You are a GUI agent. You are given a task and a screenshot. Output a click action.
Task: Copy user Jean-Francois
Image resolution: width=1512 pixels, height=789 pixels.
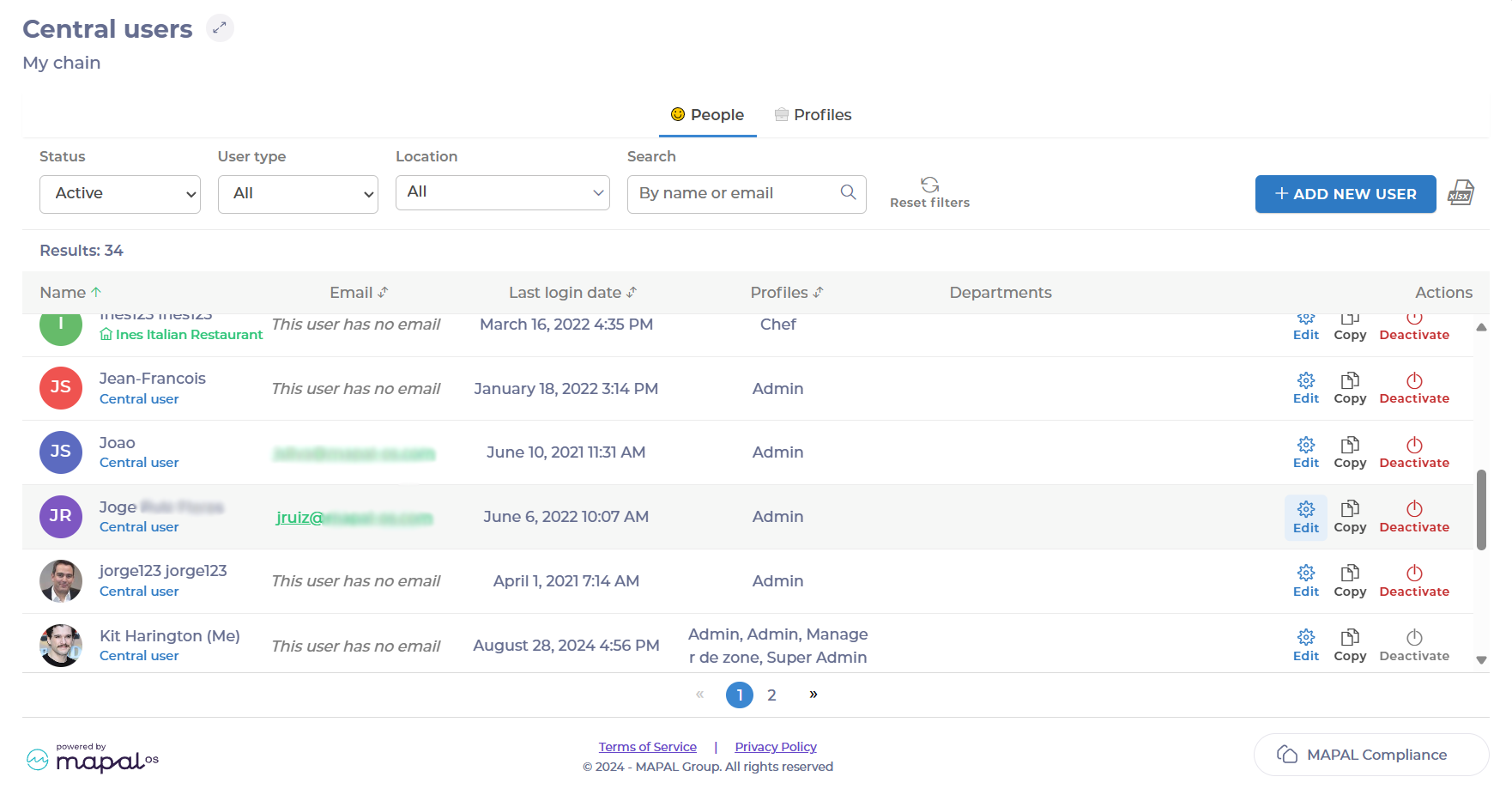click(x=1350, y=388)
